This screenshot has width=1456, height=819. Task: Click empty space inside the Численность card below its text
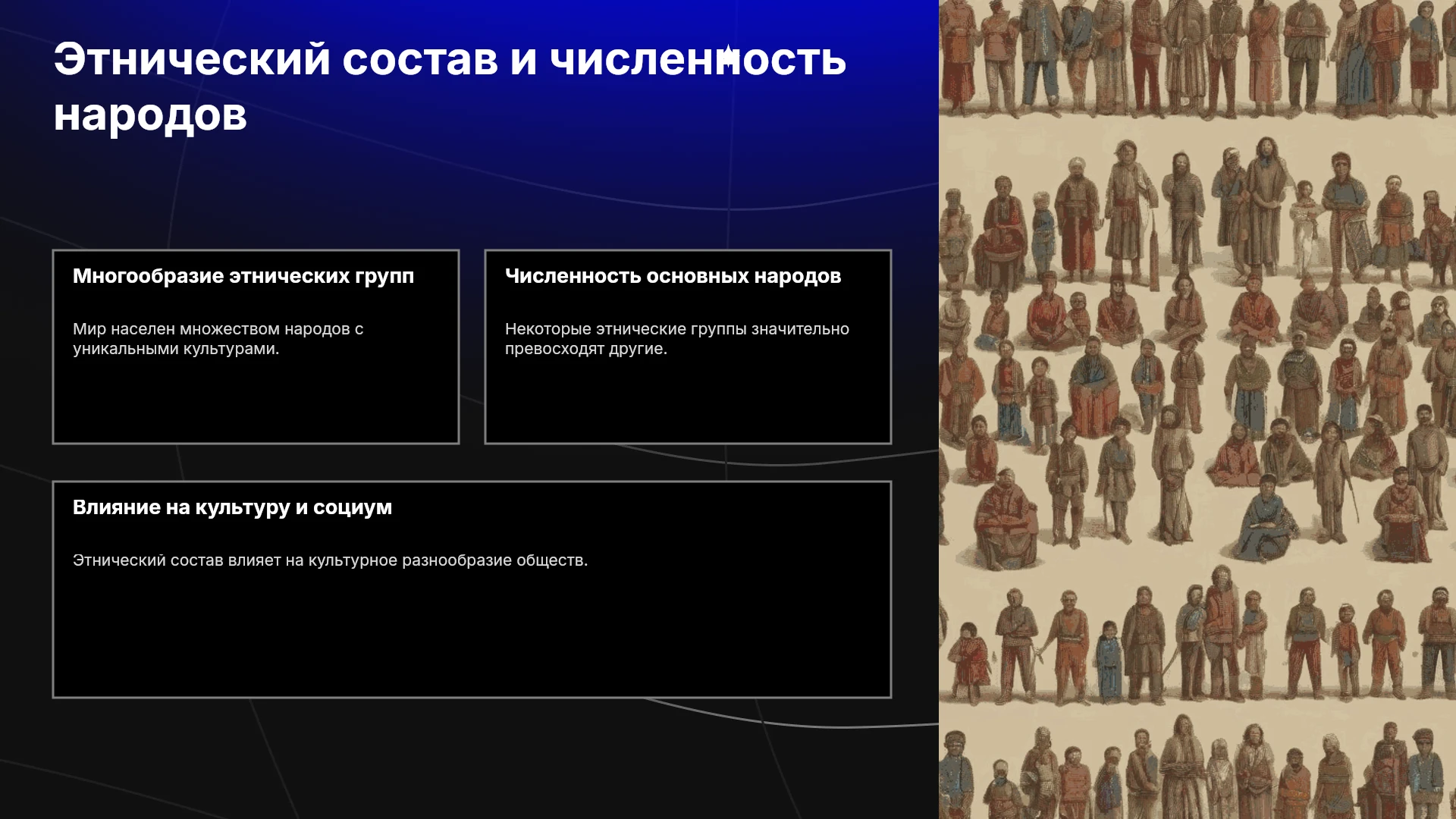coord(688,402)
